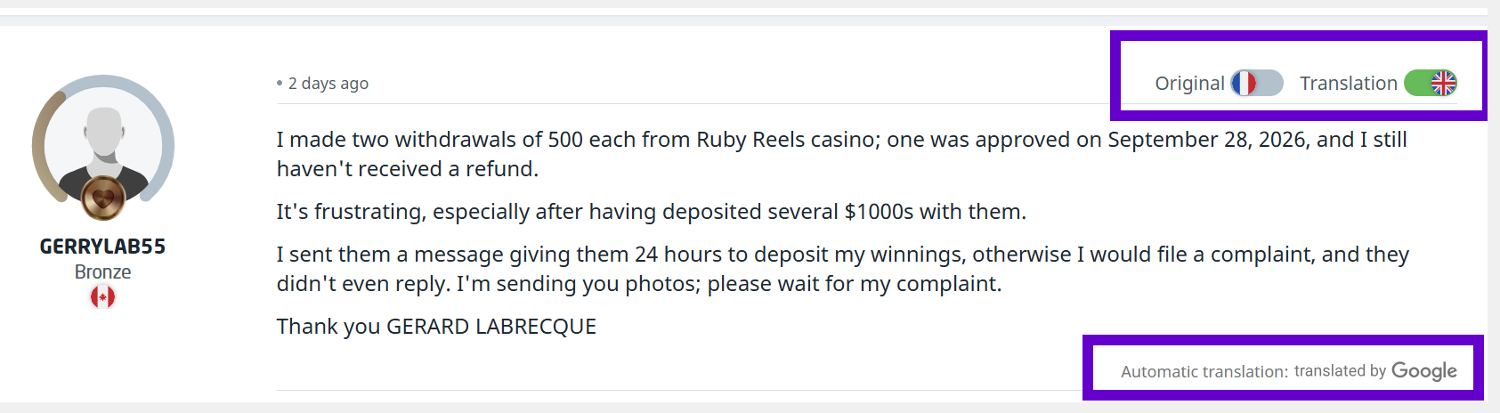Open GERRYLAB55's profile avatar picture
1500x413 pixels.
click(x=103, y=145)
